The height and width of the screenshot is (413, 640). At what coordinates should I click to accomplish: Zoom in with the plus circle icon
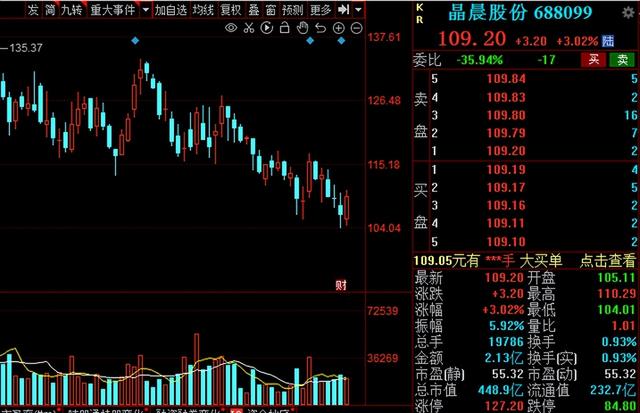point(338,28)
